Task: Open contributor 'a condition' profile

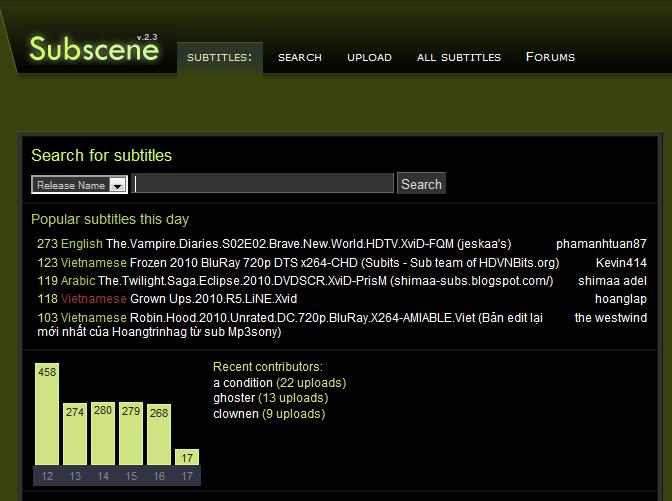Action: 243,383
